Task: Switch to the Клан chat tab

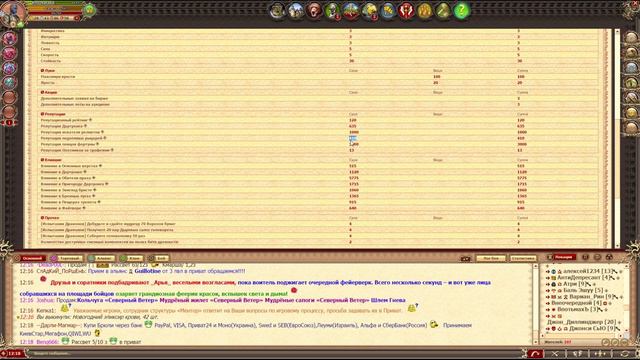Action: click(x=131, y=258)
